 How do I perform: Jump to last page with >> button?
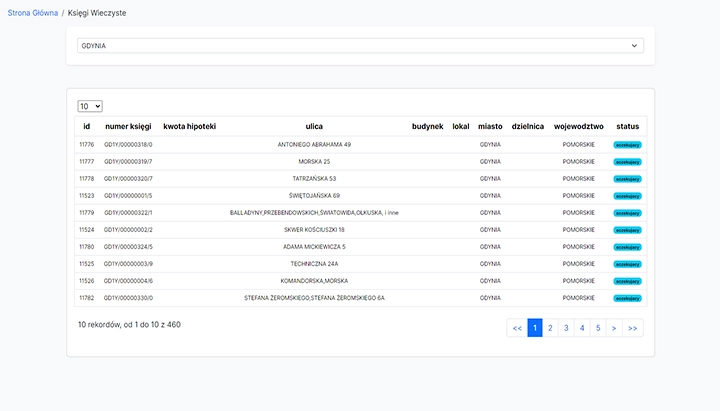pos(632,328)
